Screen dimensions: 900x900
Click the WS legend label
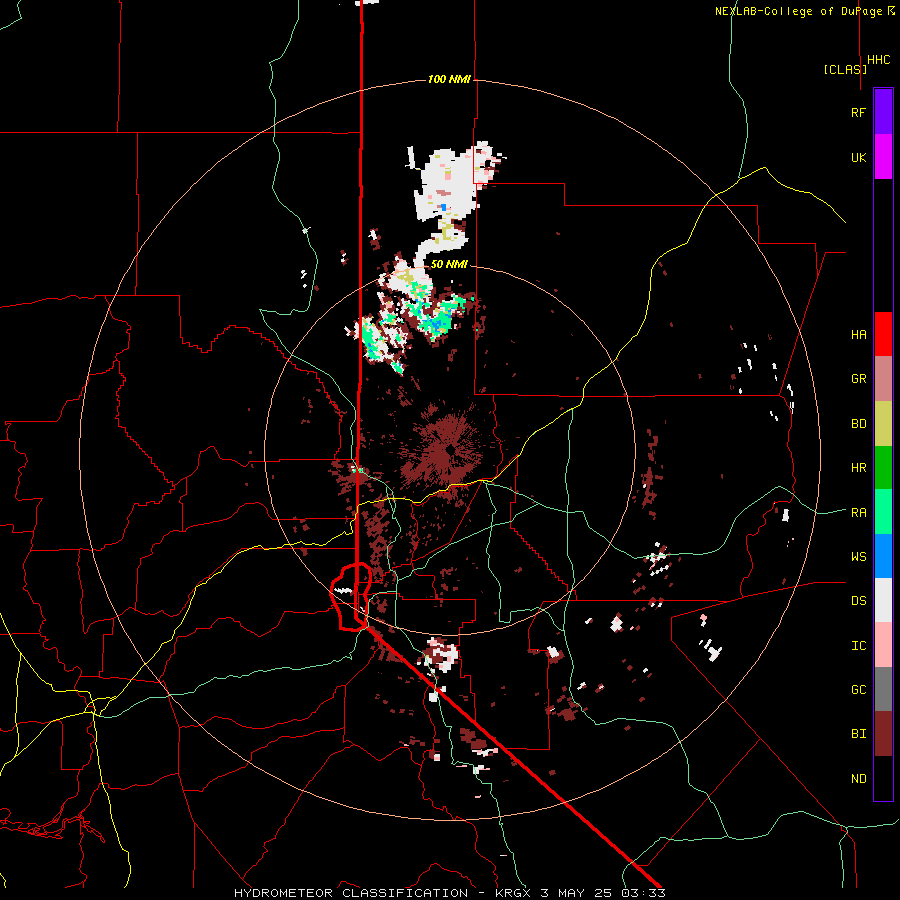coord(858,557)
